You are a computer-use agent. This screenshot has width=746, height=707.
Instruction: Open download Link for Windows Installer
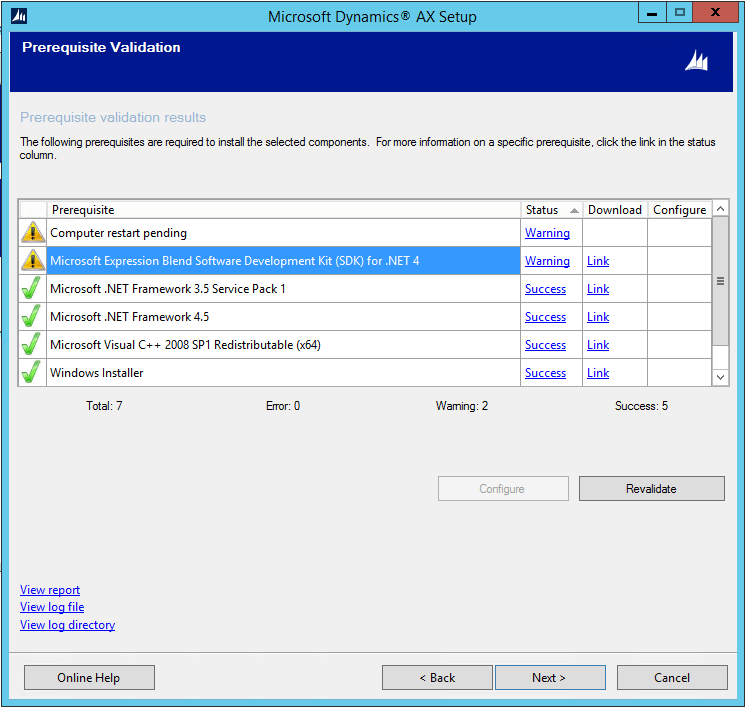coord(598,373)
